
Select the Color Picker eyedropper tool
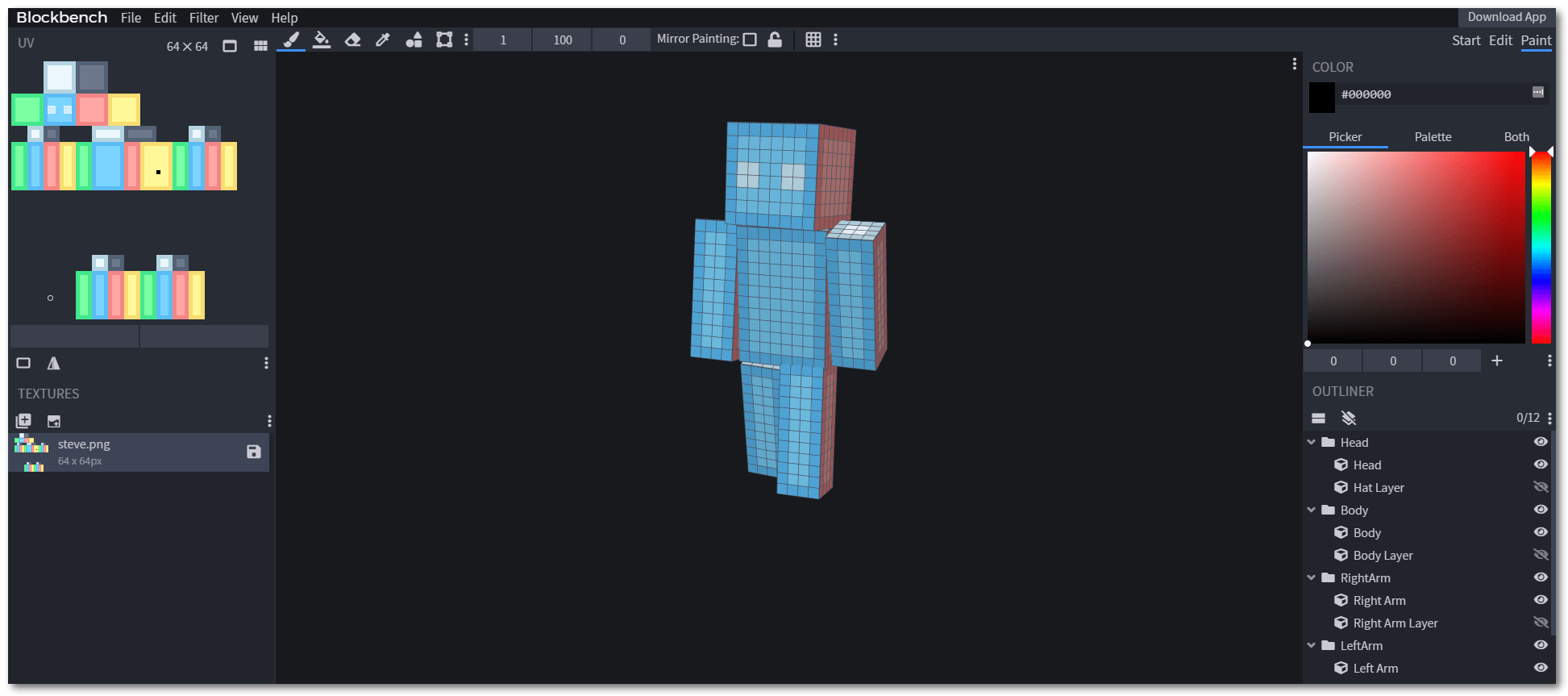pos(383,40)
